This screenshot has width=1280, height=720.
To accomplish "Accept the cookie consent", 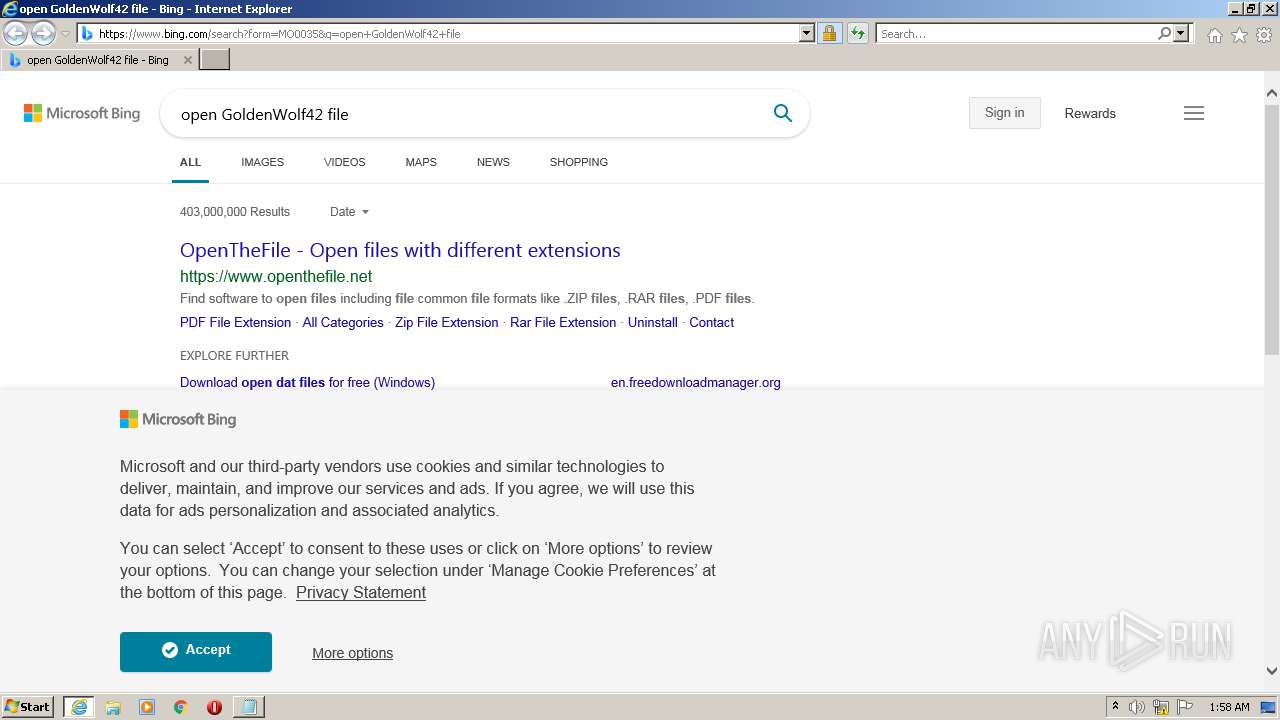I will click(x=196, y=651).
